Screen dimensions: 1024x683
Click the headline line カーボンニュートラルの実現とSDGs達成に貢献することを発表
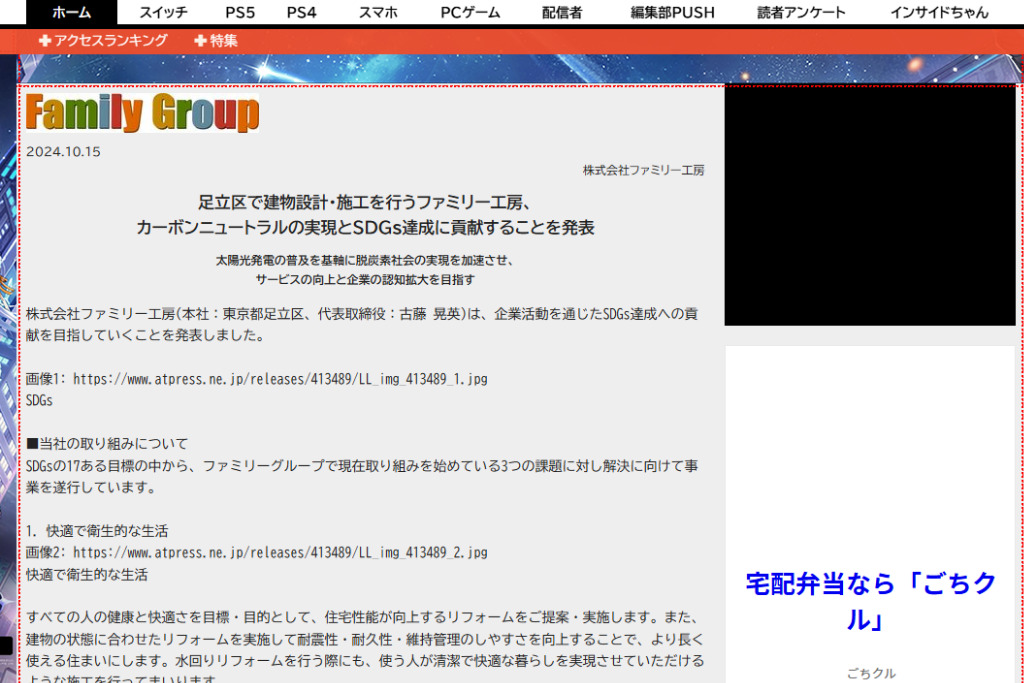pyautogui.click(x=365, y=227)
